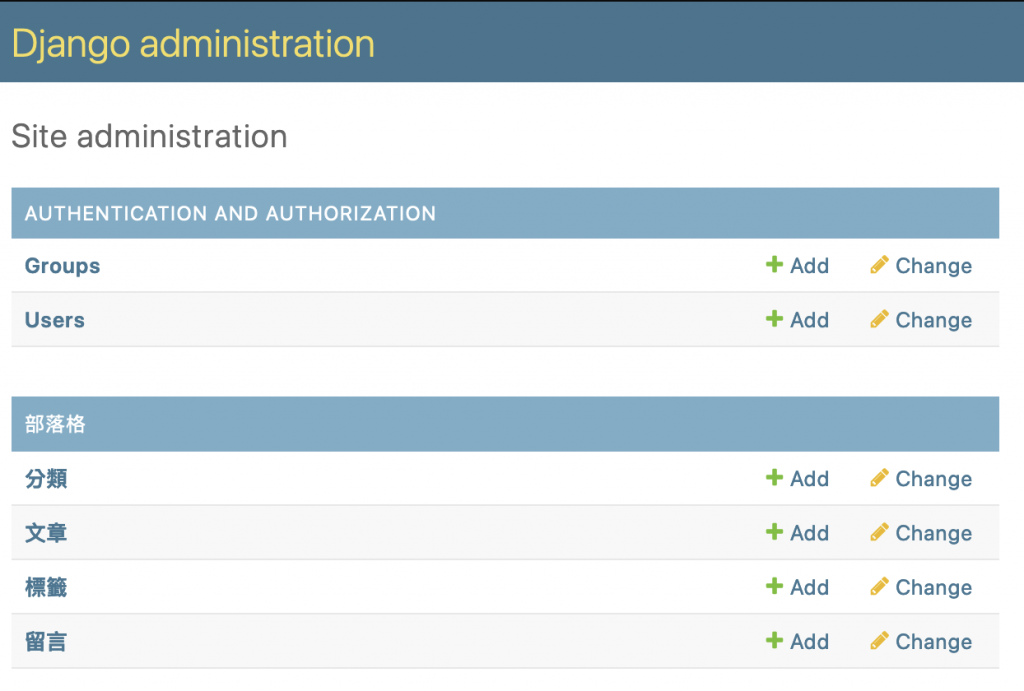Click the Change text link for 標籤
Screen dimensions: 1024x691
[934, 588]
